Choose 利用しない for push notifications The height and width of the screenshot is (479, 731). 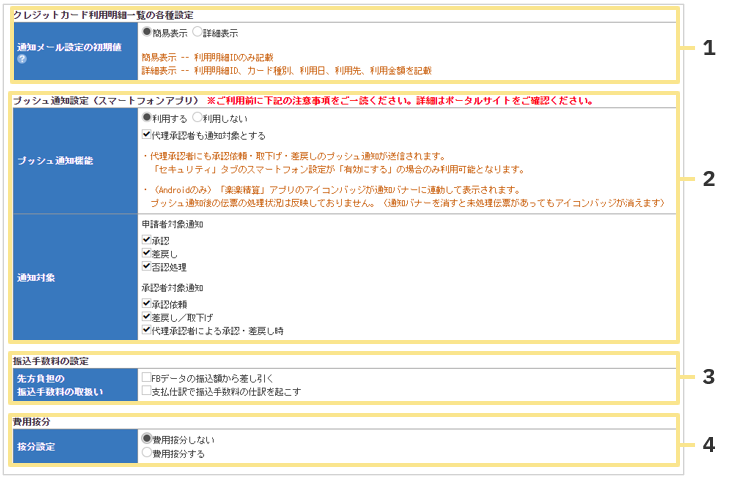(197, 117)
